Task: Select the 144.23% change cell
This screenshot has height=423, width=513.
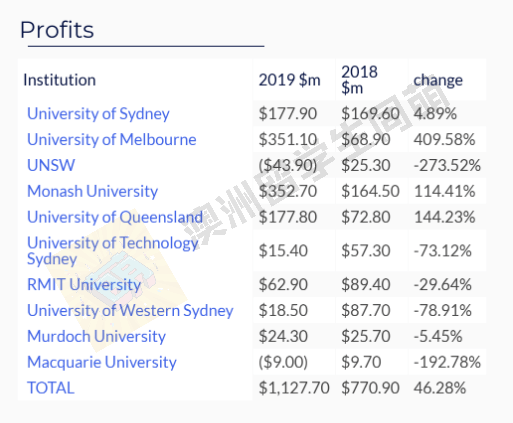Action: 444,217
